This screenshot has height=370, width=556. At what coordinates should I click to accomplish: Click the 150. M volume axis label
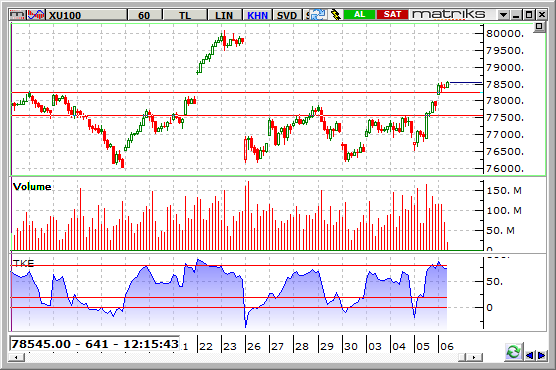504,191
